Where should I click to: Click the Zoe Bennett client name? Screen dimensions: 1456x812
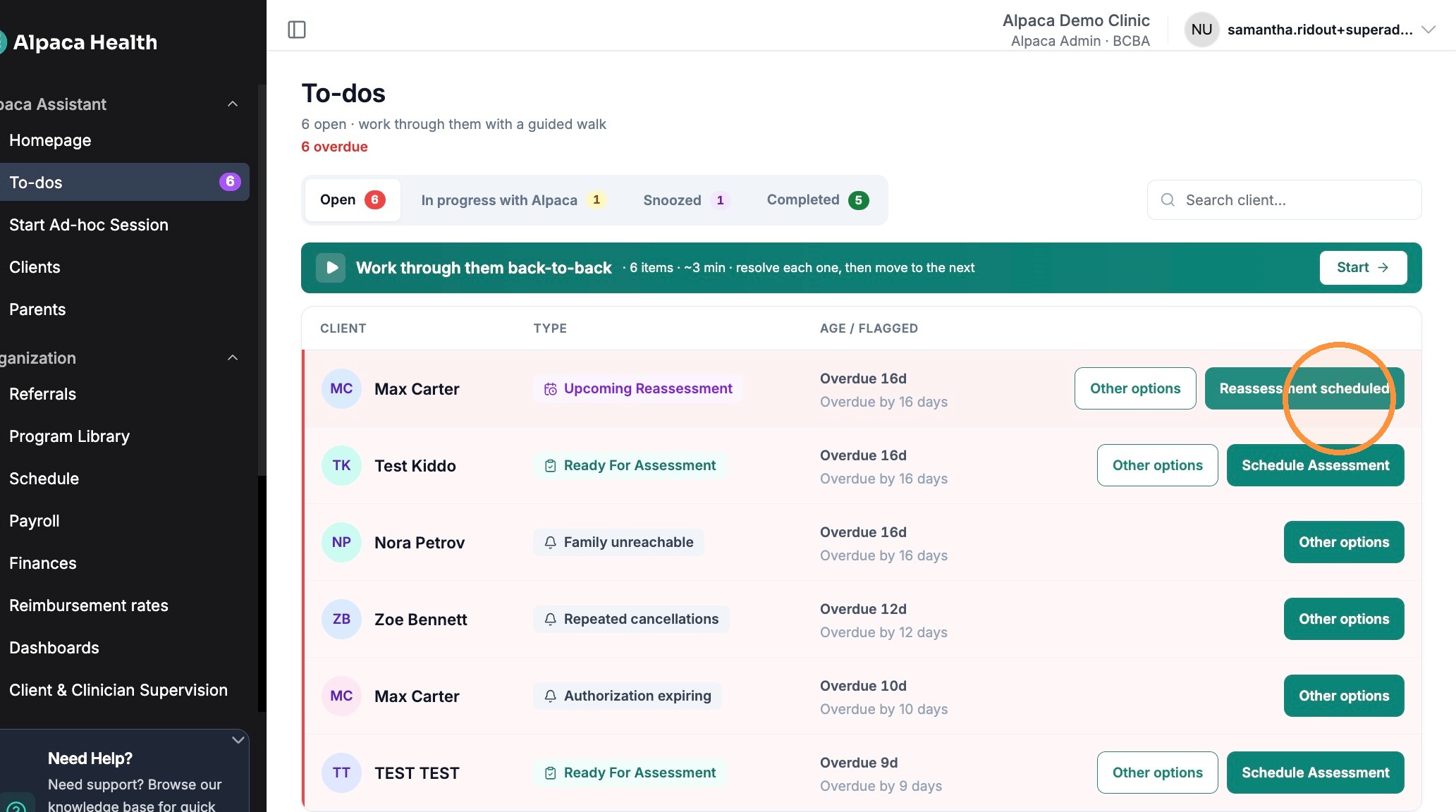click(421, 620)
